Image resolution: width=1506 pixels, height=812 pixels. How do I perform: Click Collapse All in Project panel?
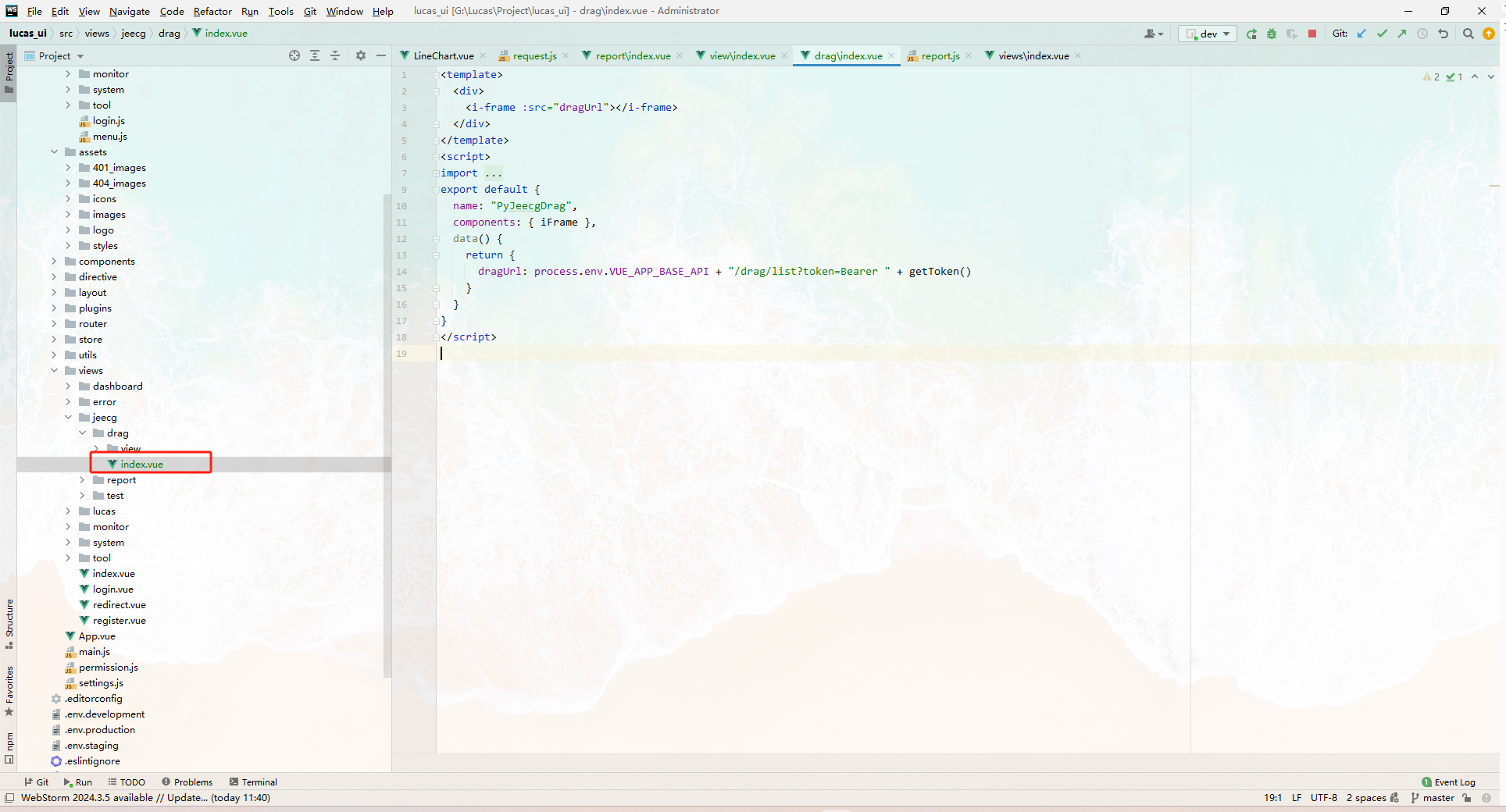coord(335,55)
